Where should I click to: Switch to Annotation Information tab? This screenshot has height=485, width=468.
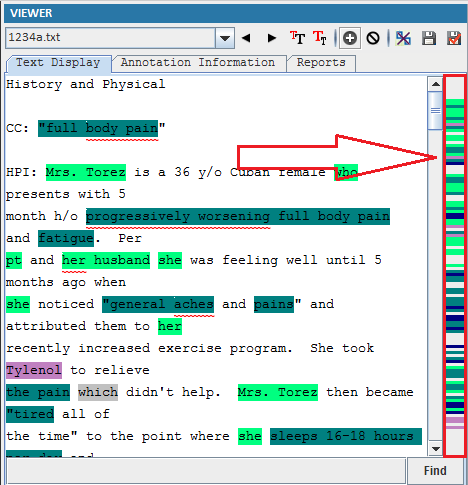[x=199, y=63]
